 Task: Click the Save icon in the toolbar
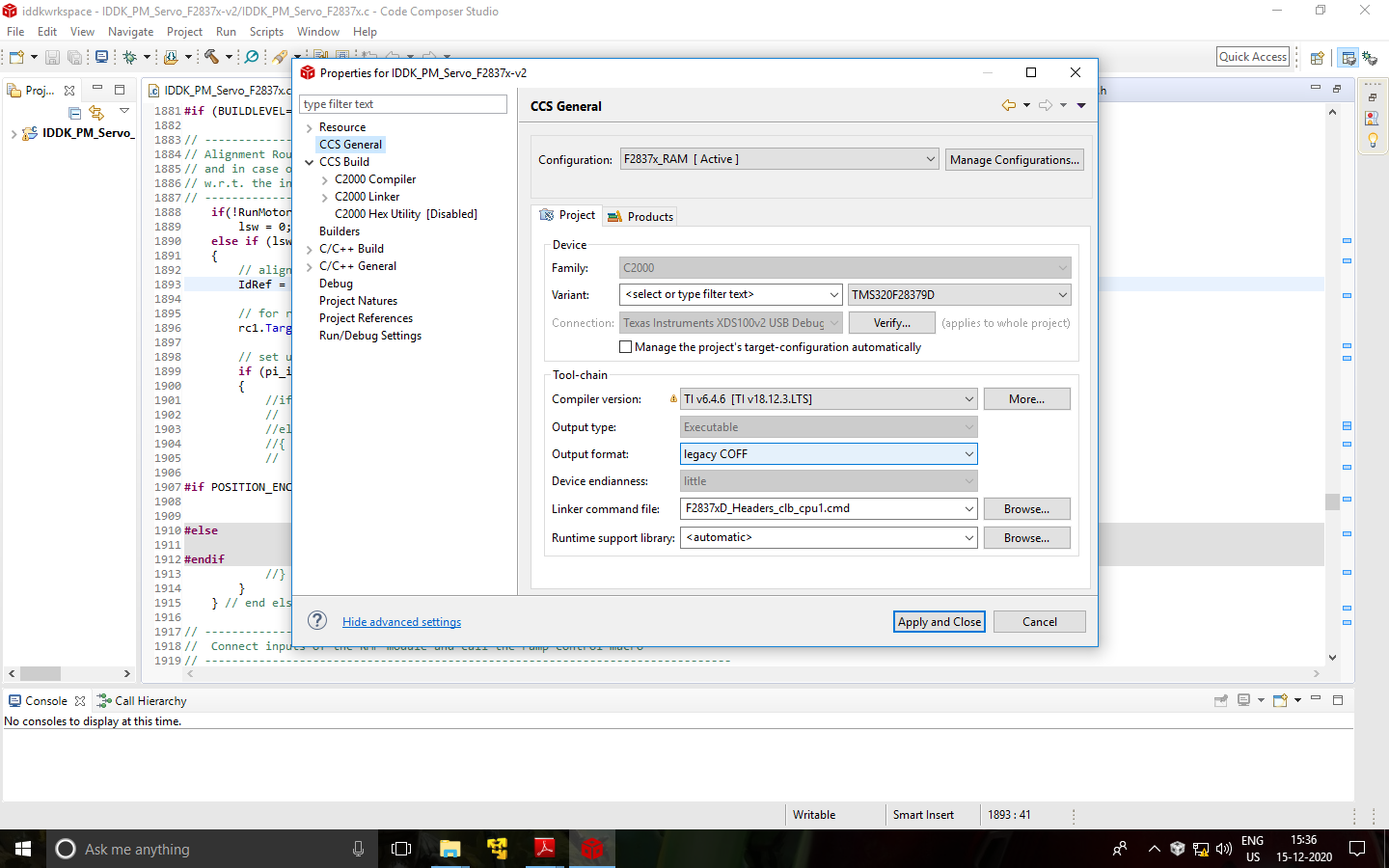click(52, 58)
